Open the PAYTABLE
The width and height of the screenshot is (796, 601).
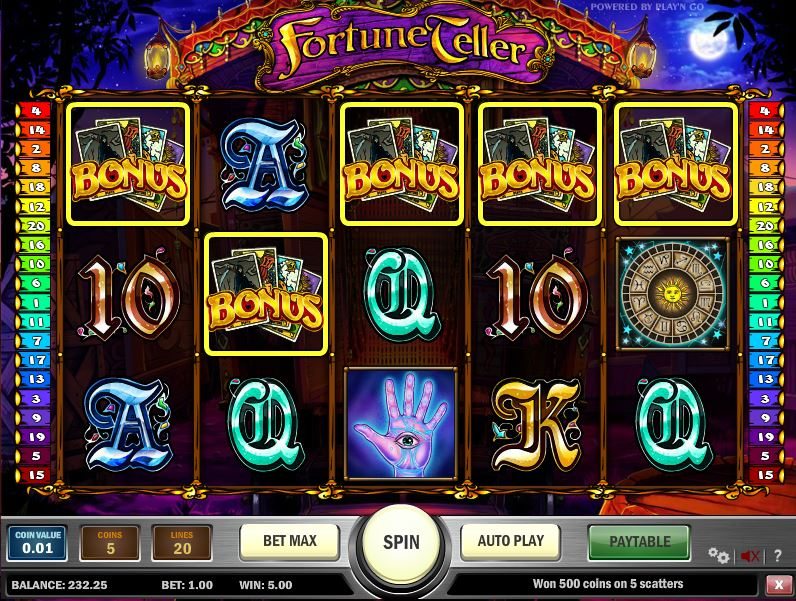pyautogui.click(x=639, y=542)
